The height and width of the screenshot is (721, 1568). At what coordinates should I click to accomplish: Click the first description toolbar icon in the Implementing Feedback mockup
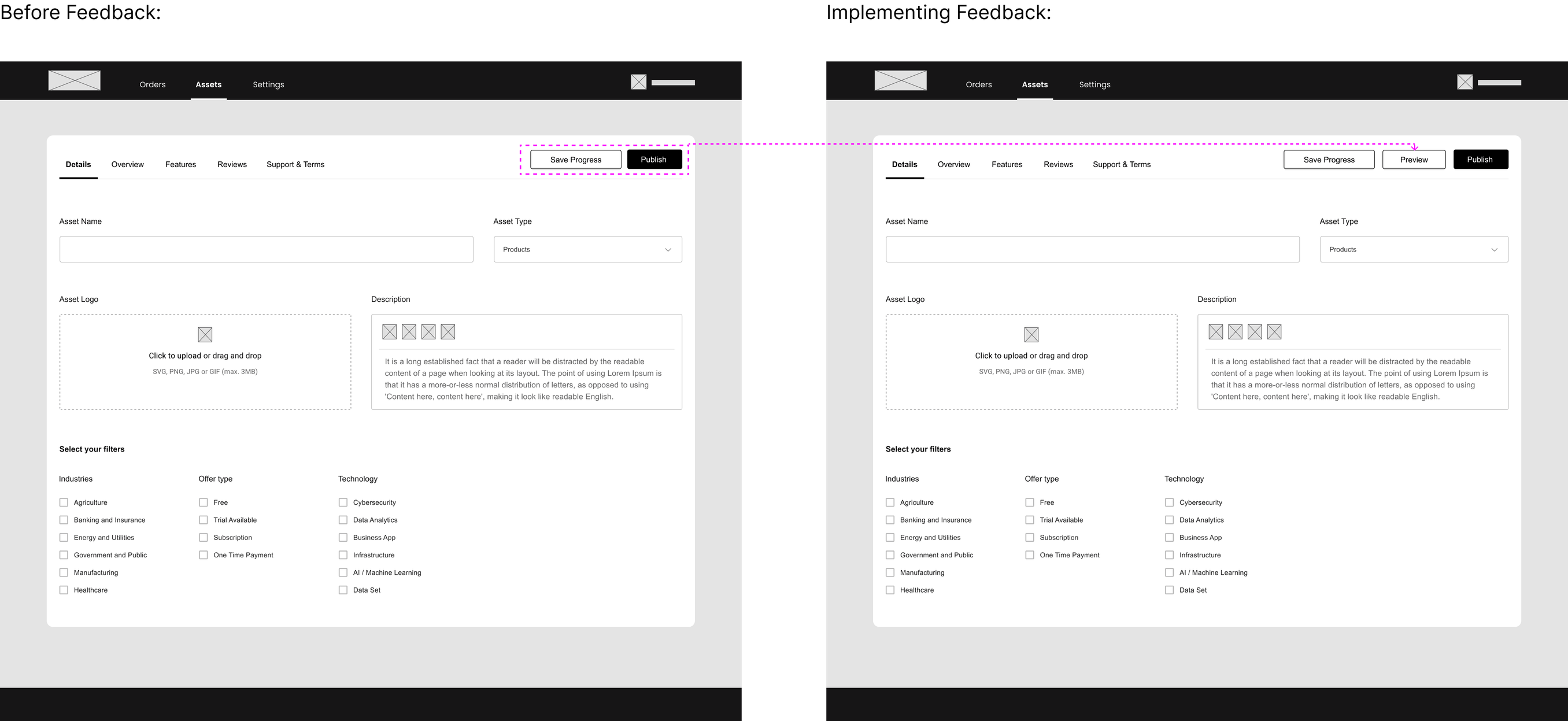[1215, 332]
